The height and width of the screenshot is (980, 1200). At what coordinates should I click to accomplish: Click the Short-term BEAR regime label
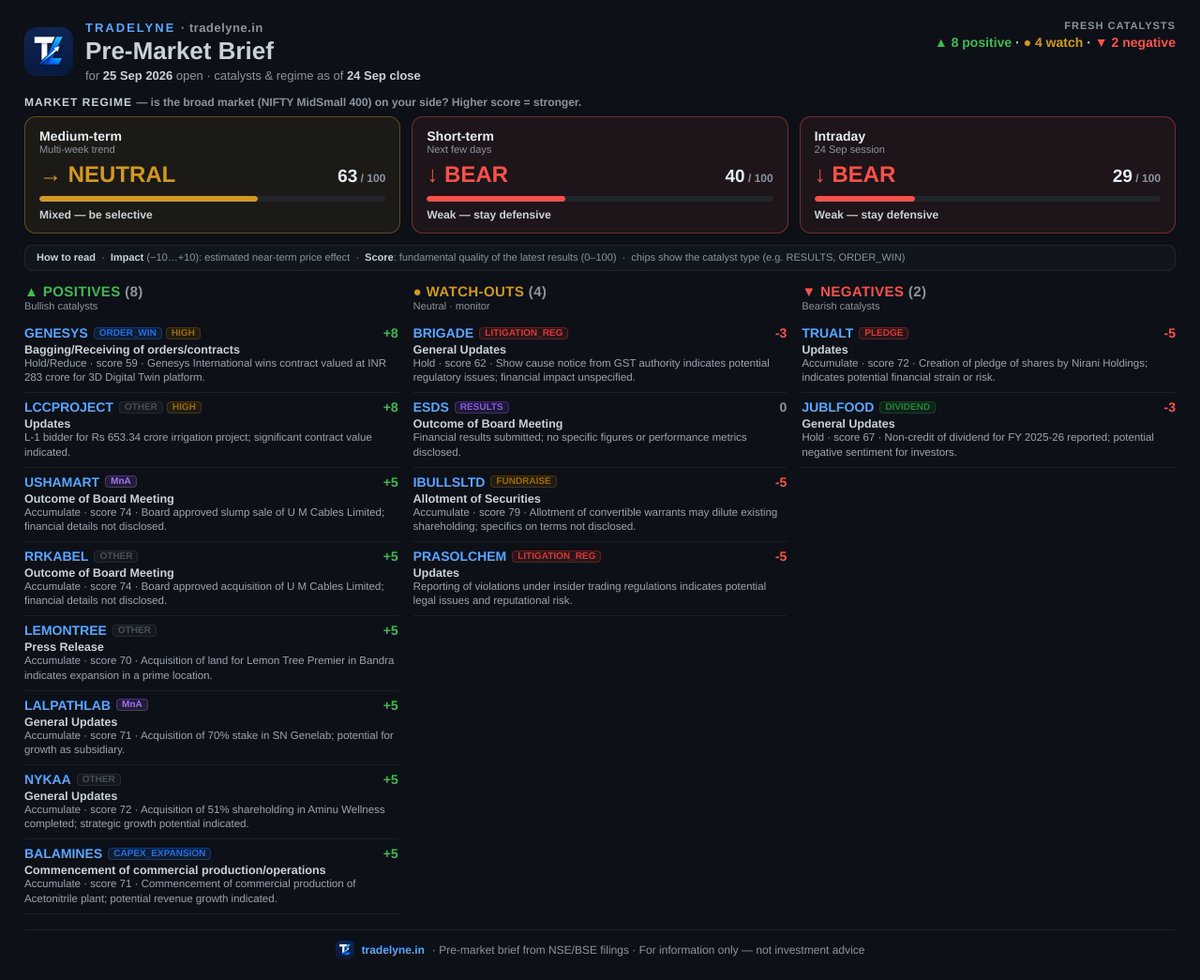467,175
